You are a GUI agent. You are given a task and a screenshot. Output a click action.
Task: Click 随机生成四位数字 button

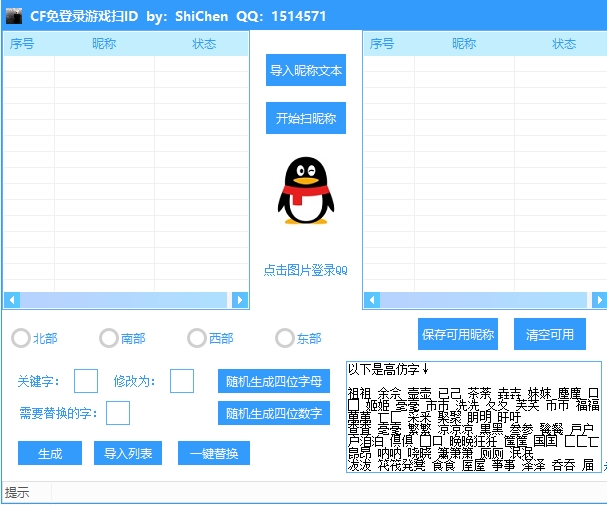273,413
